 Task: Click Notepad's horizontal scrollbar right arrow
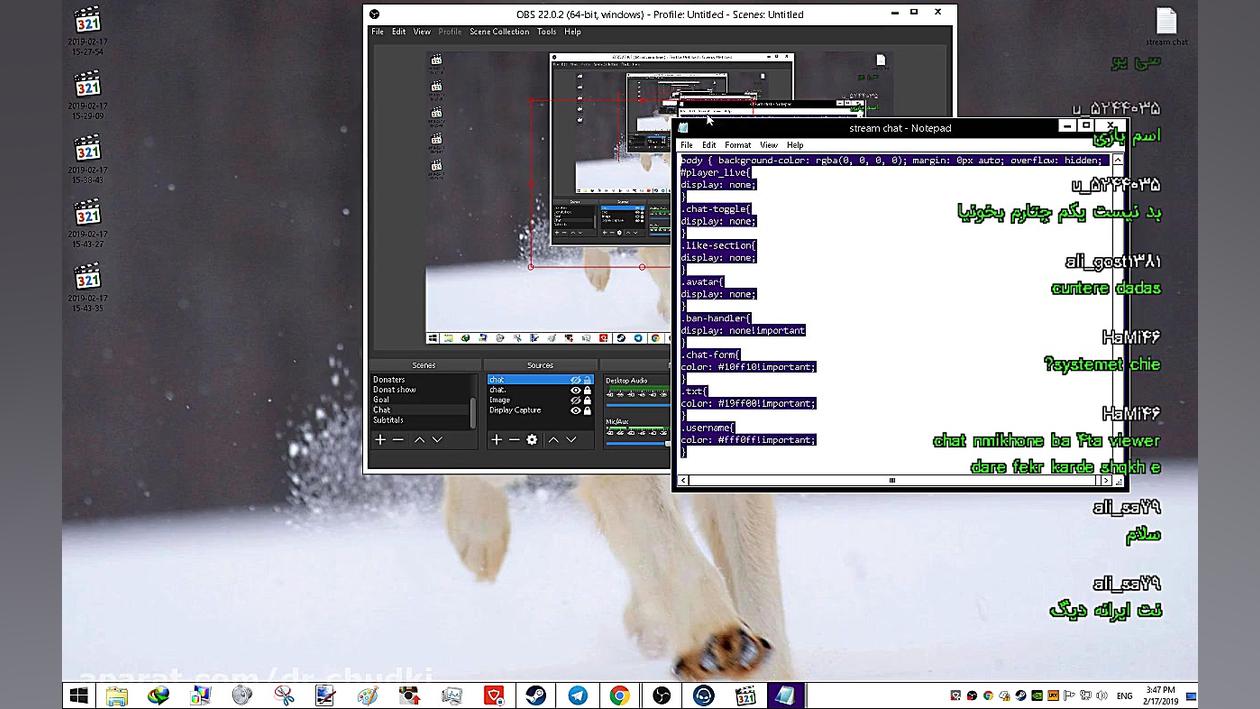[x=1104, y=481]
